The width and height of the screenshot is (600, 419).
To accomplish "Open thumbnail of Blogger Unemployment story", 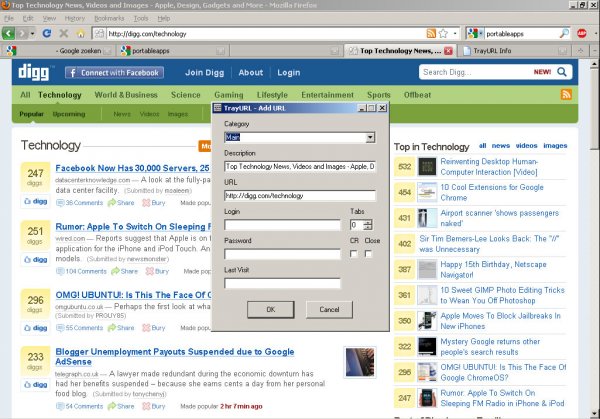I will 360,362.
